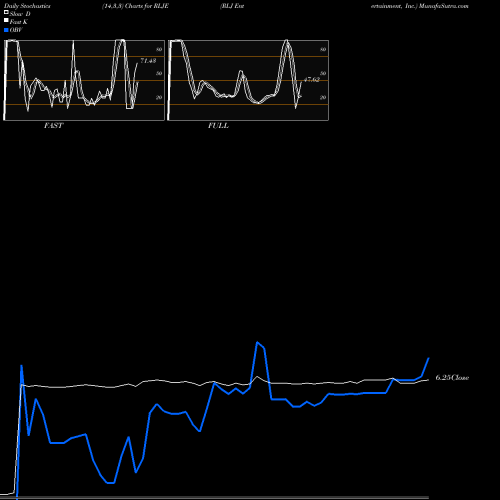Click the 80 axis label in FULL chart
The height and width of the screenshot is (500, 500).
[323, 49]
